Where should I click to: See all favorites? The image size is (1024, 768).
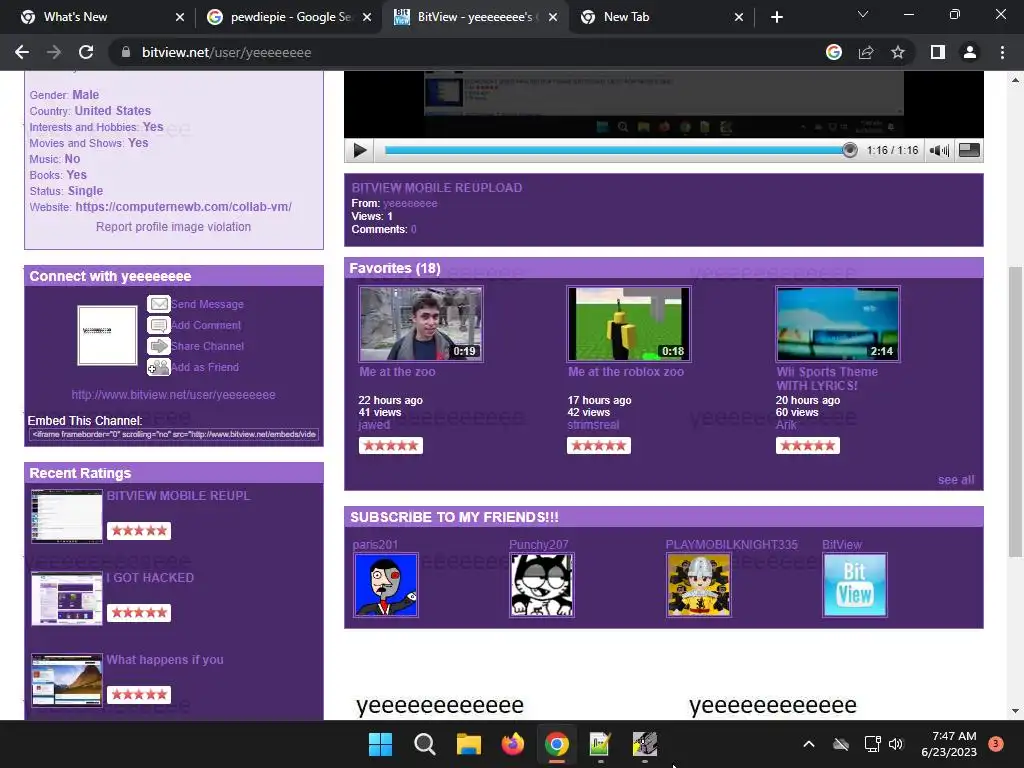(x=955, y=479)
